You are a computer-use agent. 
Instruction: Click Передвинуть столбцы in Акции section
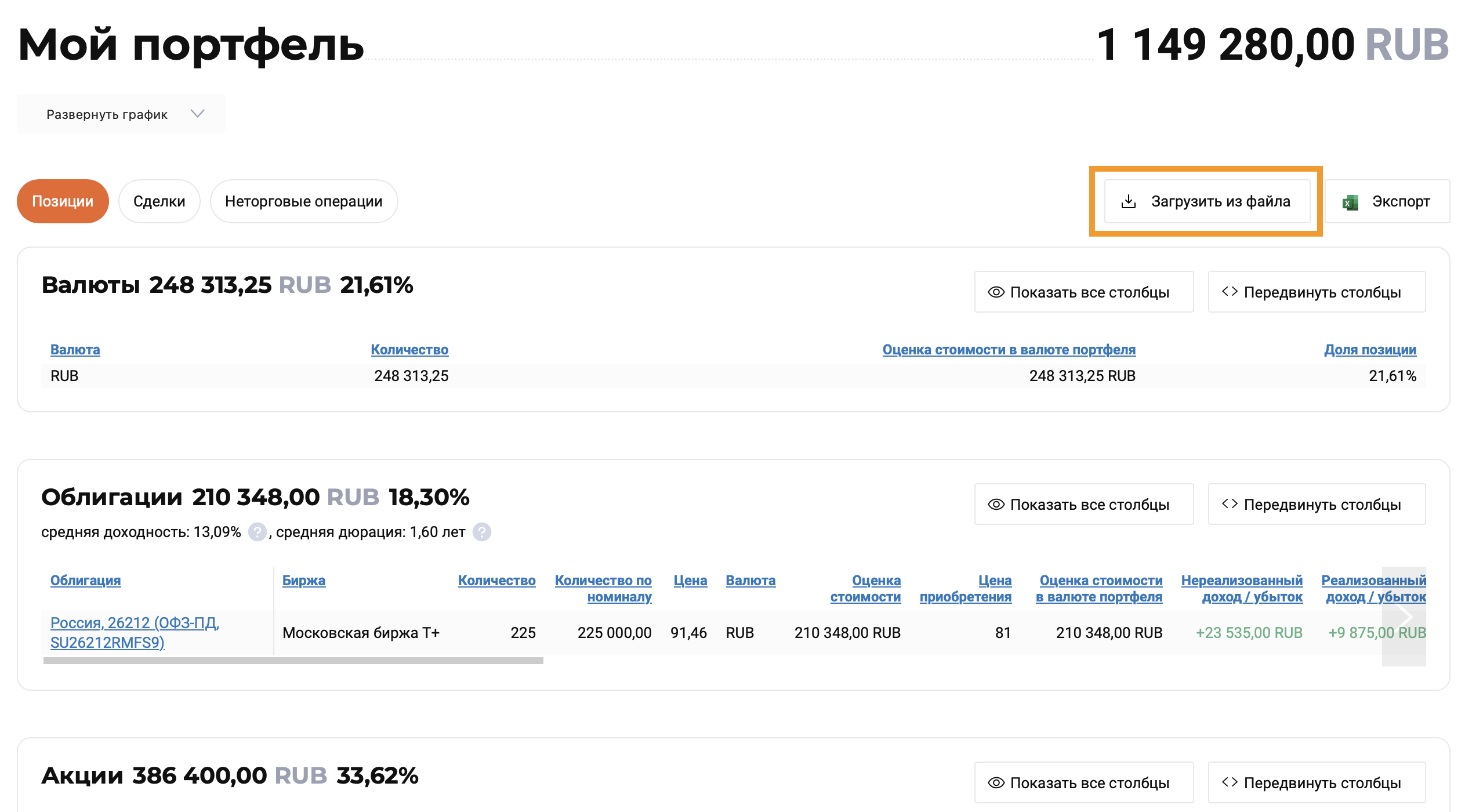tap(1317, 782)
